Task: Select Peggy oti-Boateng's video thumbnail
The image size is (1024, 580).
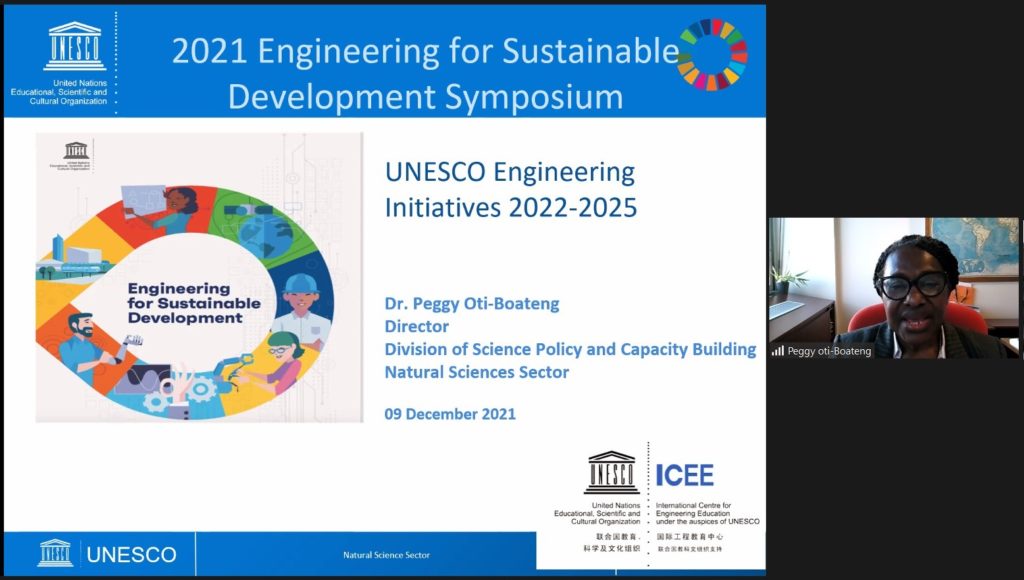Action: pyautogui.click(x=893, y=288)
